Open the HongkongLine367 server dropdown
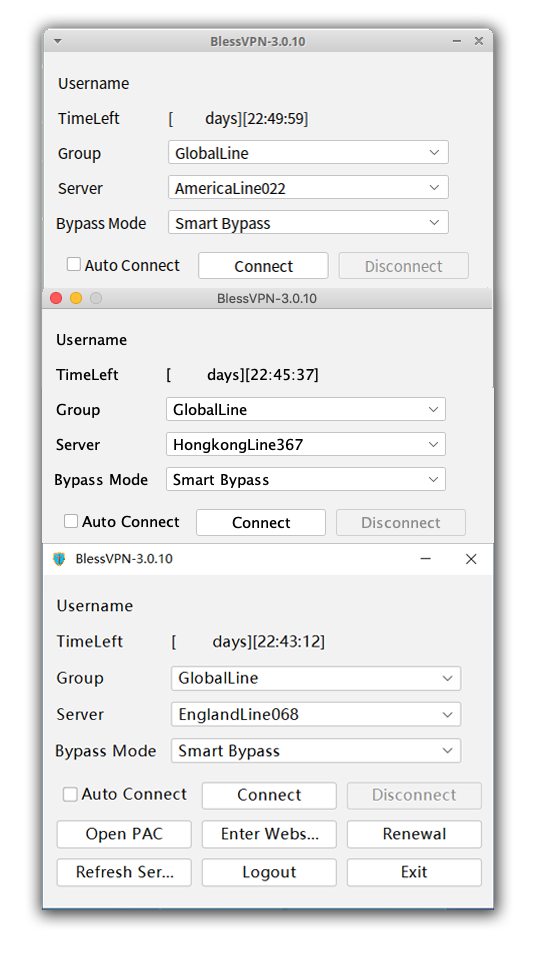 pos(306,444)
